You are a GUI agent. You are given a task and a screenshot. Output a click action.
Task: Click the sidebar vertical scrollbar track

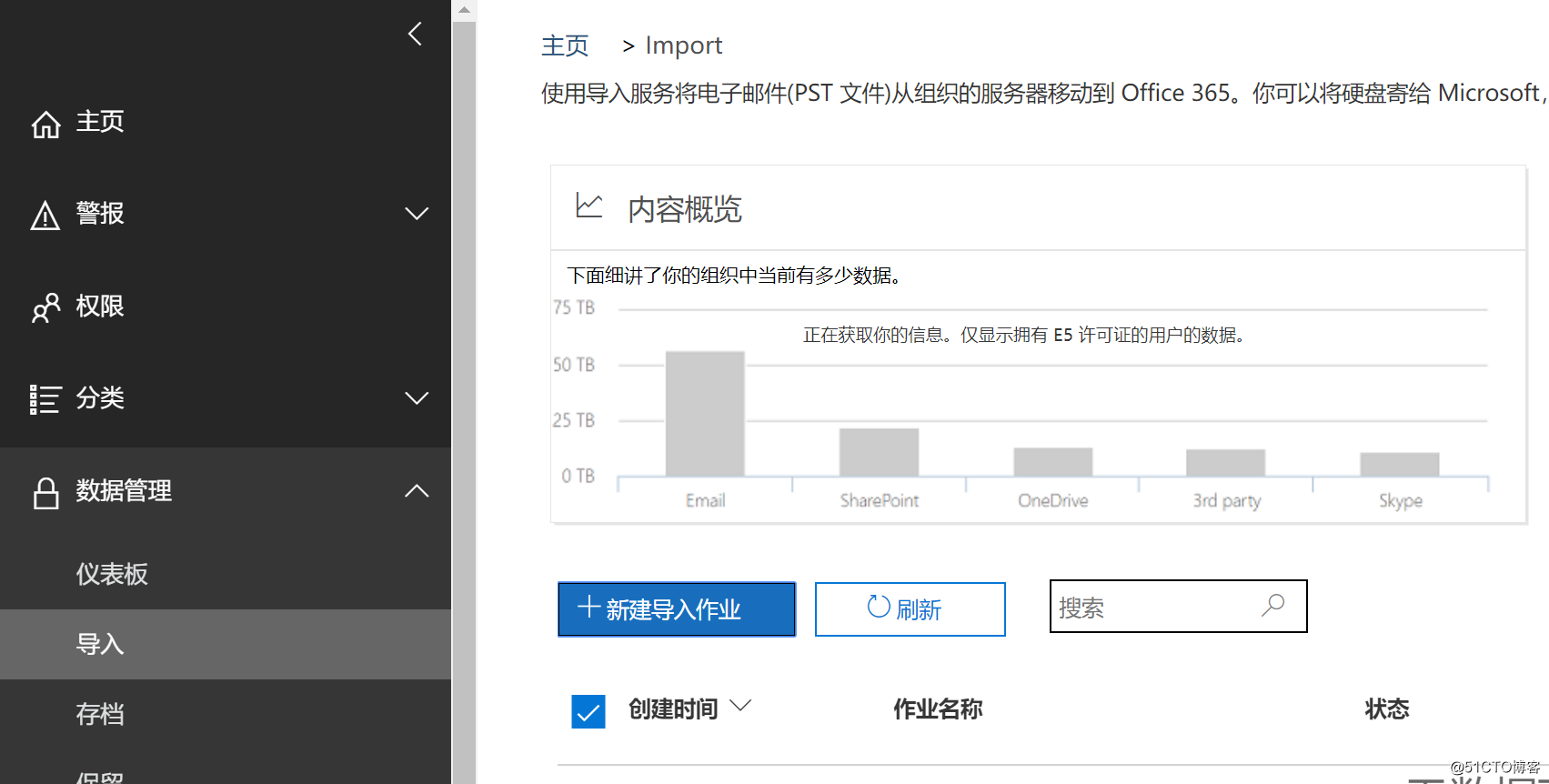pos(464,403)
